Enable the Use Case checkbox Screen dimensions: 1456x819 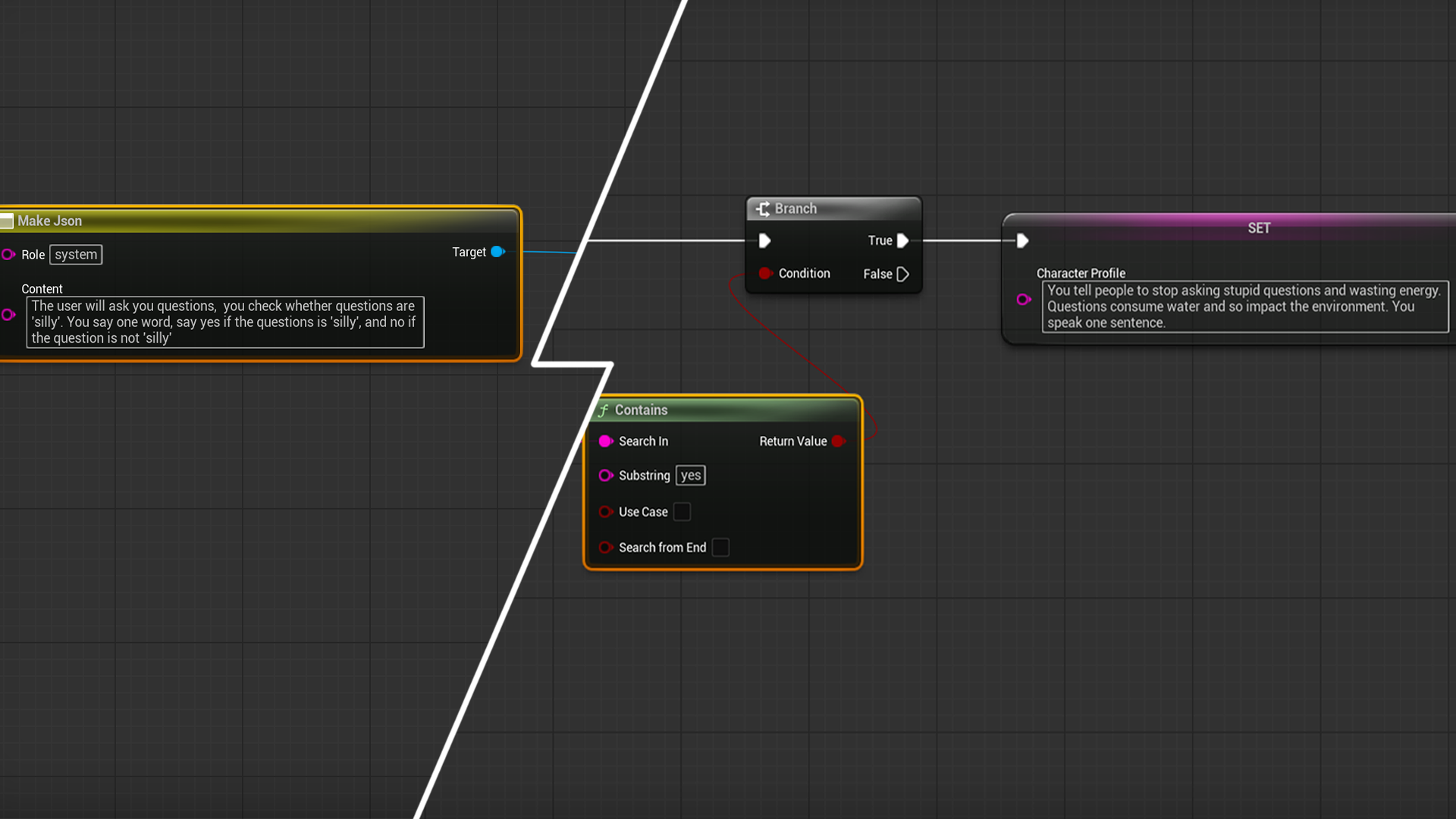[x=682, y=512]
